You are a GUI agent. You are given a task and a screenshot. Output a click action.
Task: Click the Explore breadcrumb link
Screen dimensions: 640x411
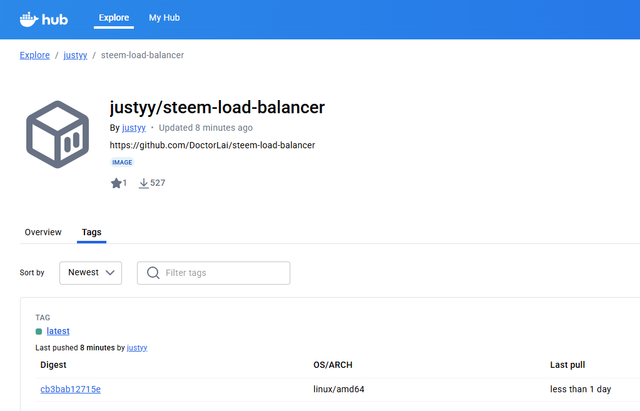coord(35,55)
